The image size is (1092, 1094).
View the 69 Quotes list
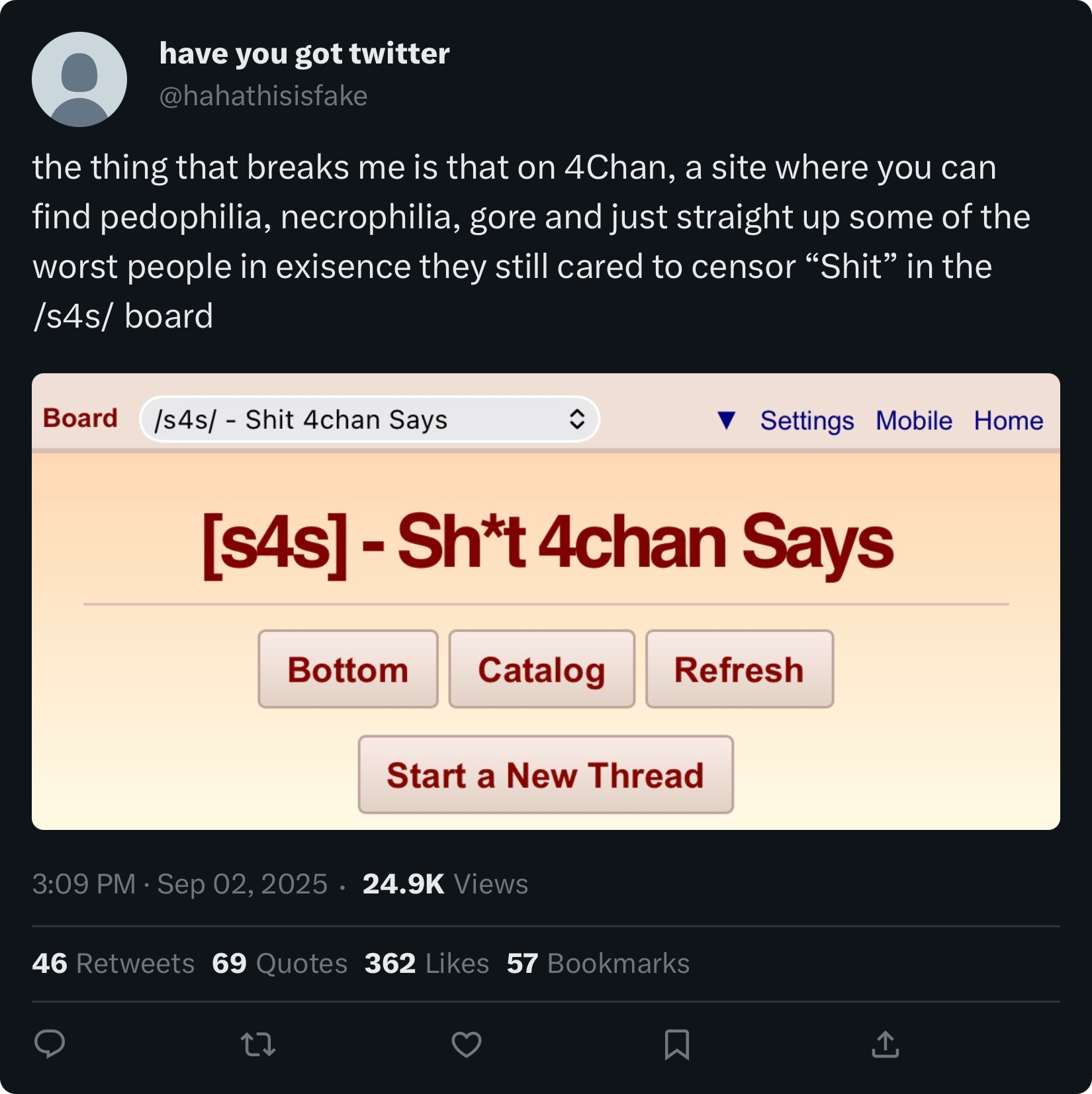point(279,964)
